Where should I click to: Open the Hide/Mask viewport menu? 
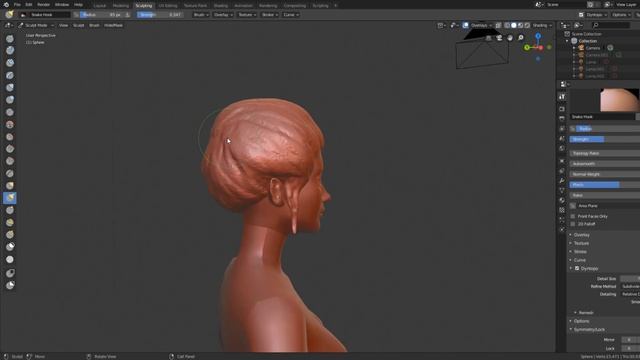click(x=113, y=25)
